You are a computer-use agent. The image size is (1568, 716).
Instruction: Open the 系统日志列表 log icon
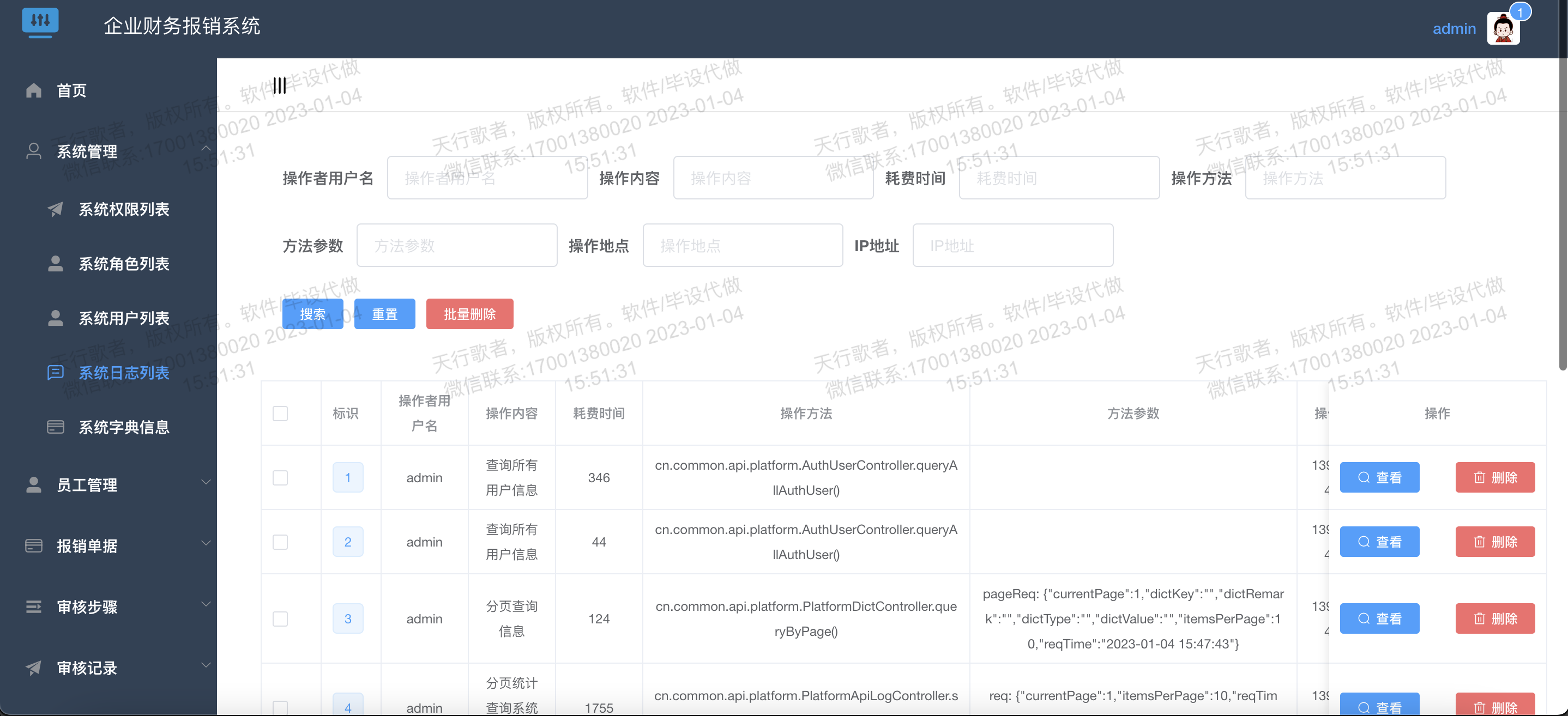pyautogui.click(x=56, y=372)
